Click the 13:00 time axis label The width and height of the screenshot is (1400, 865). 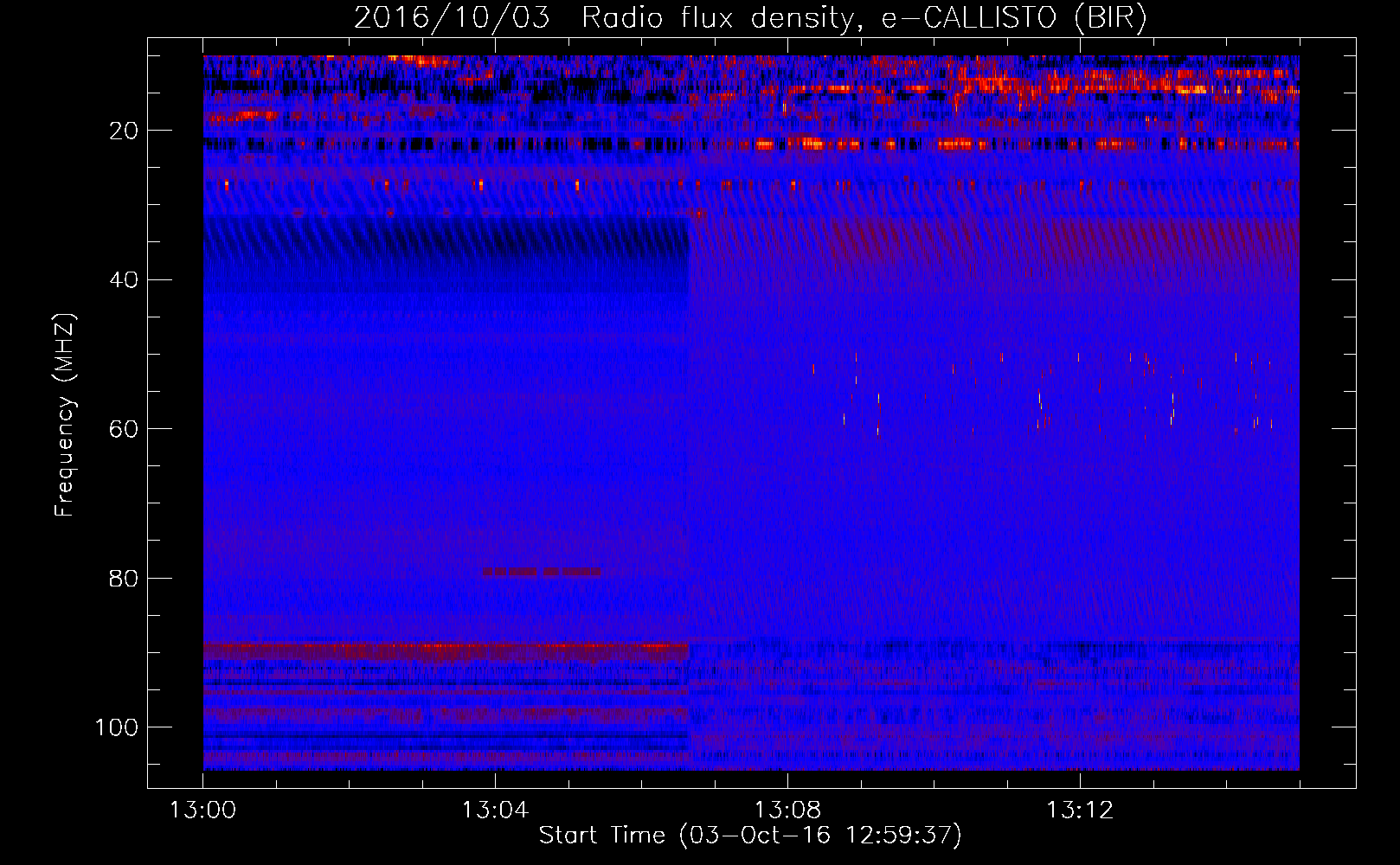(x=202, y=811)
